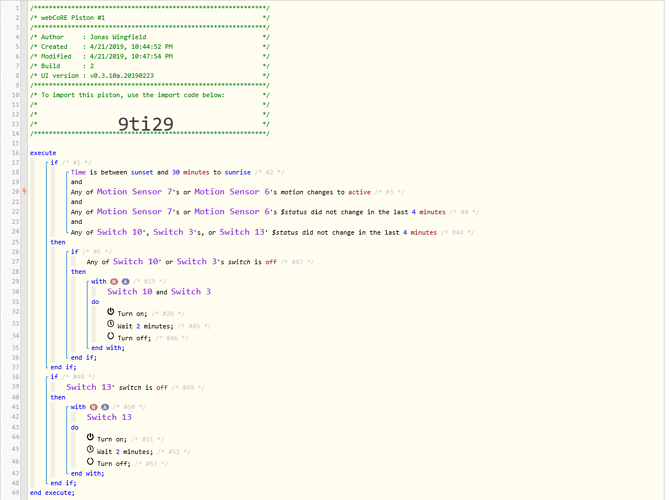Click the orange lightning bolt trigger icon
This screenshot has width=669, height=500.
pyautogui.click(x=25, y=192)
